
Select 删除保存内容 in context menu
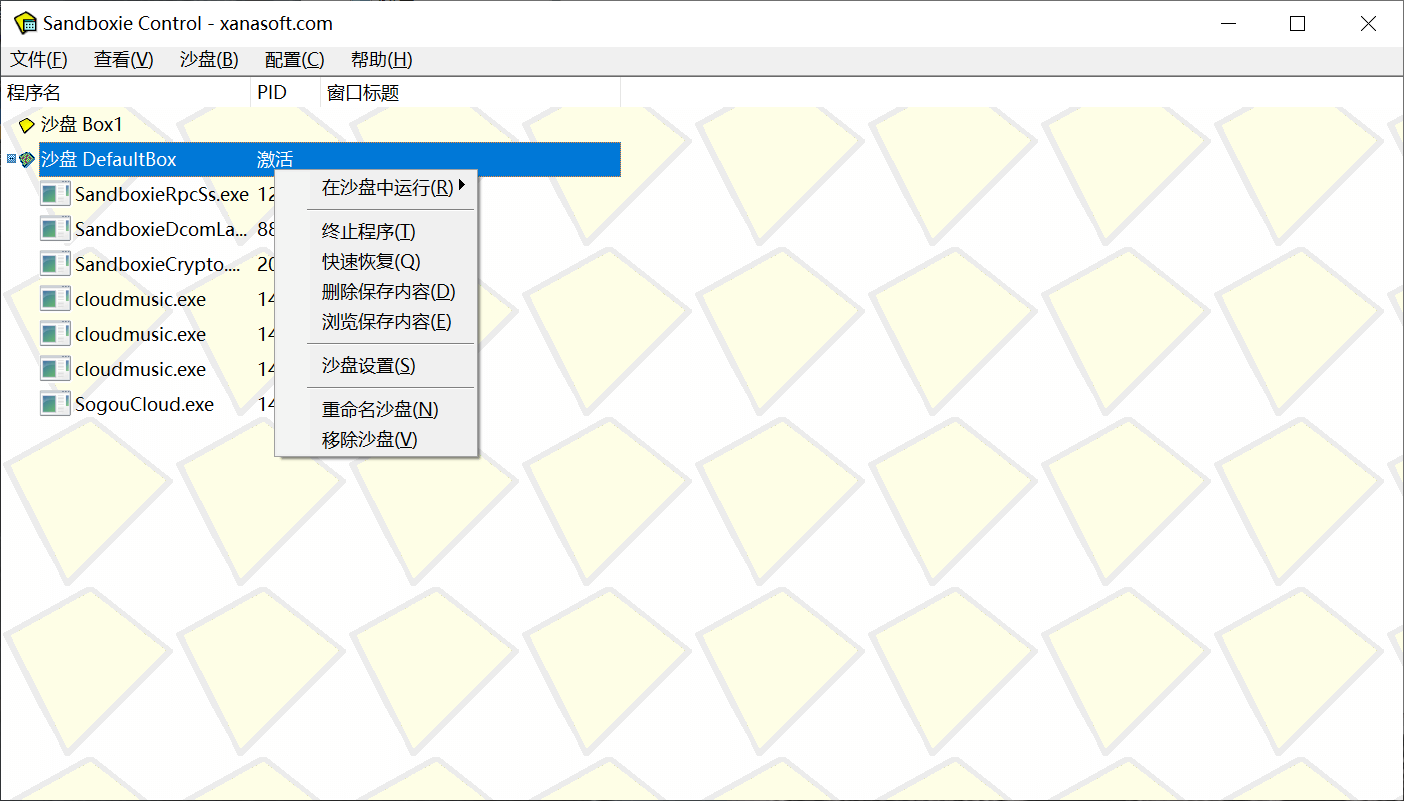pos(388,292)
